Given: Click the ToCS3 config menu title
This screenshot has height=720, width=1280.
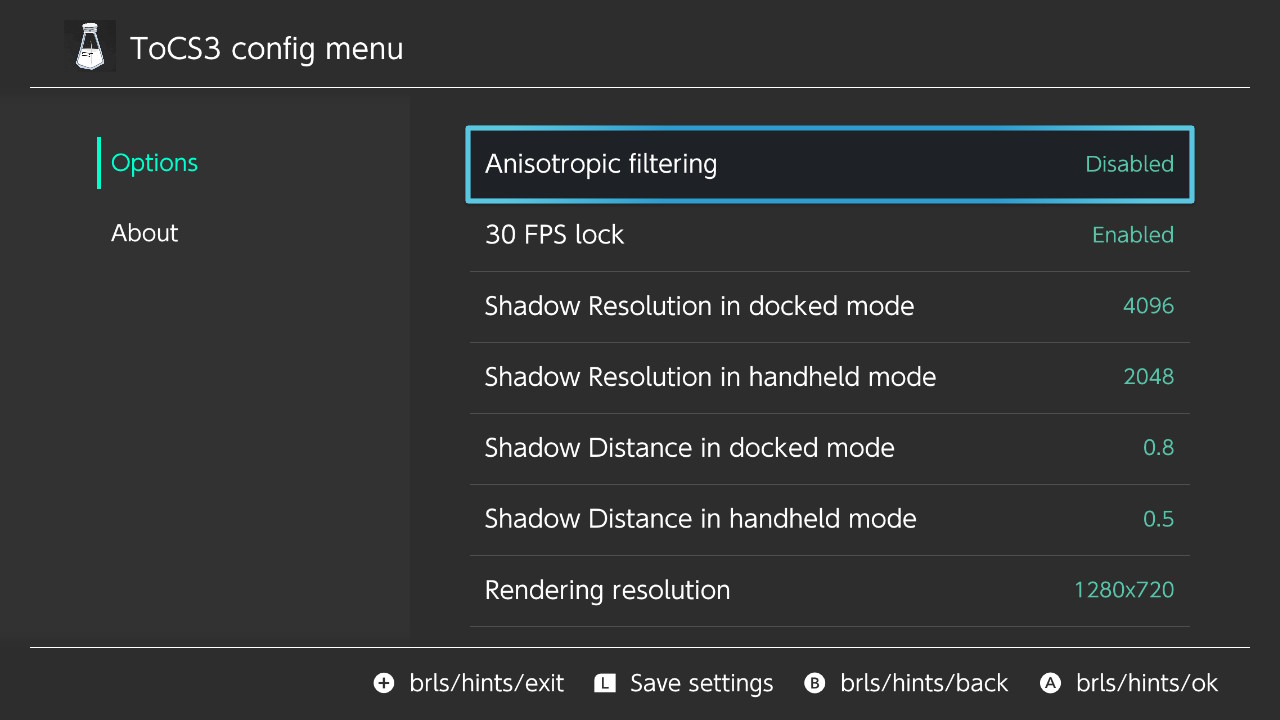Looking at the screenshot, I should 267,48.
